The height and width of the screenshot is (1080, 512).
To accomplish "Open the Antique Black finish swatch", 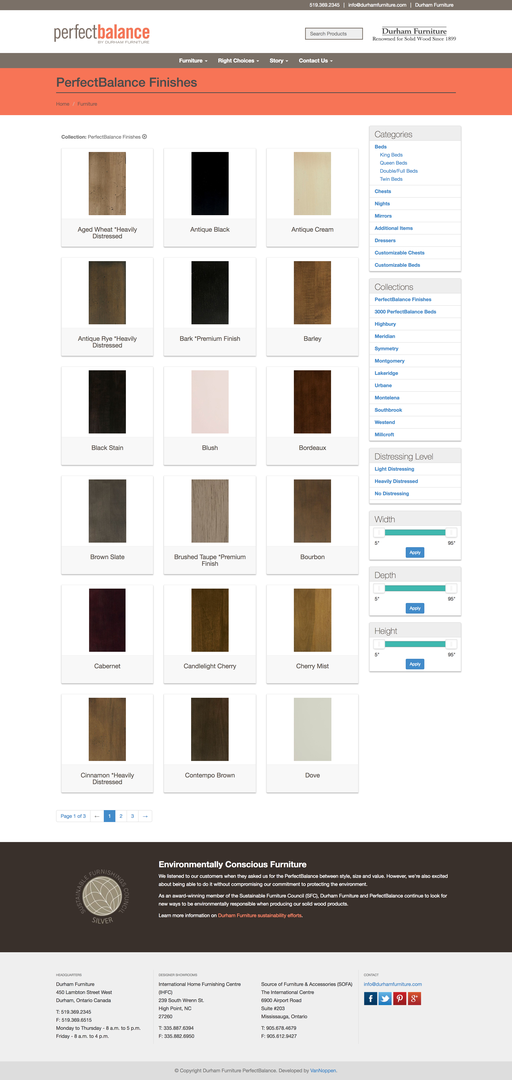I will (209, 183).
